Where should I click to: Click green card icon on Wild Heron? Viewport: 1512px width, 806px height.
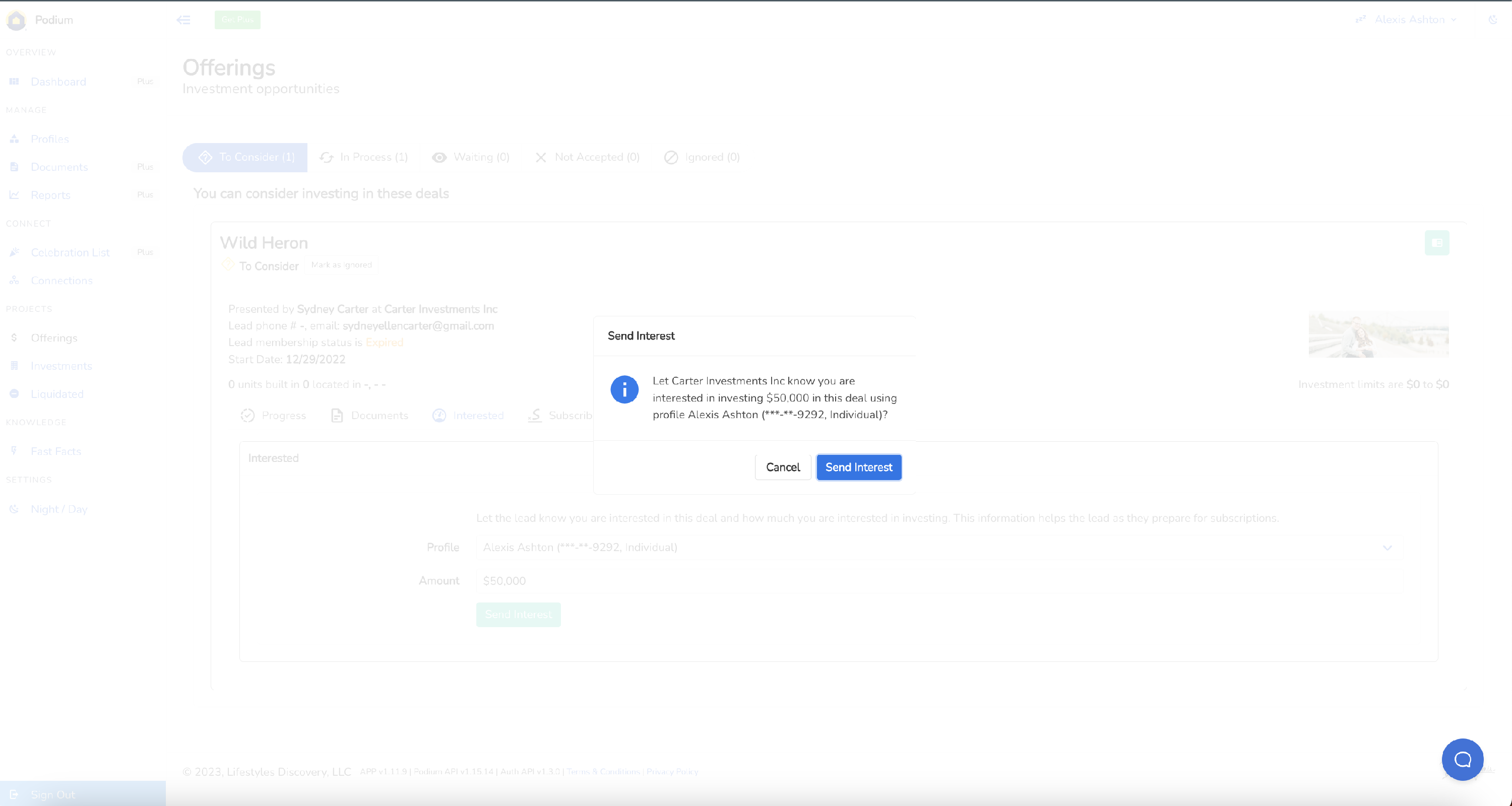click(x=1436, y=243)
